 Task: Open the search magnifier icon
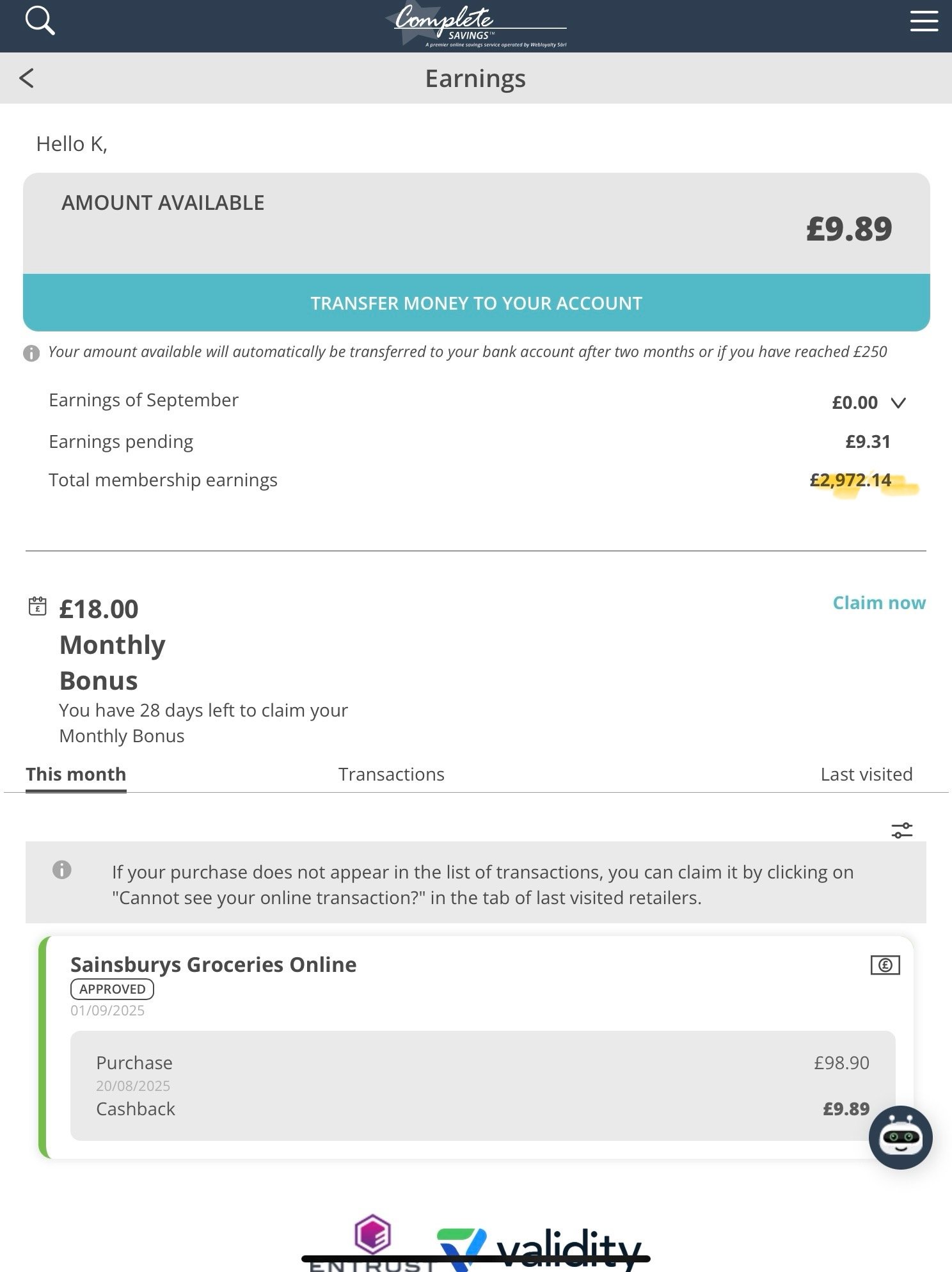tap(40, 21)
